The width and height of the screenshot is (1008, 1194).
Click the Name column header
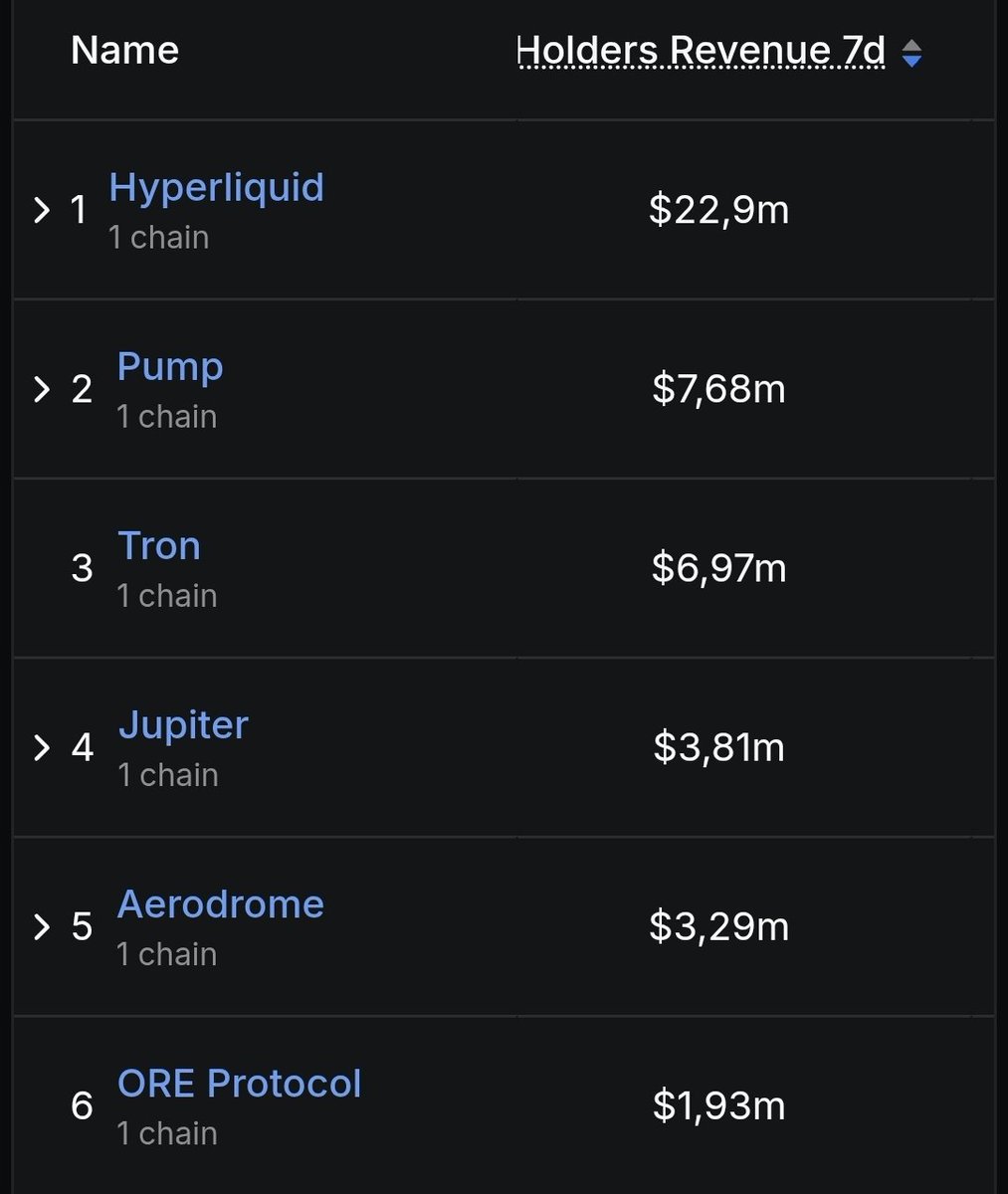(x=124, y=50)
